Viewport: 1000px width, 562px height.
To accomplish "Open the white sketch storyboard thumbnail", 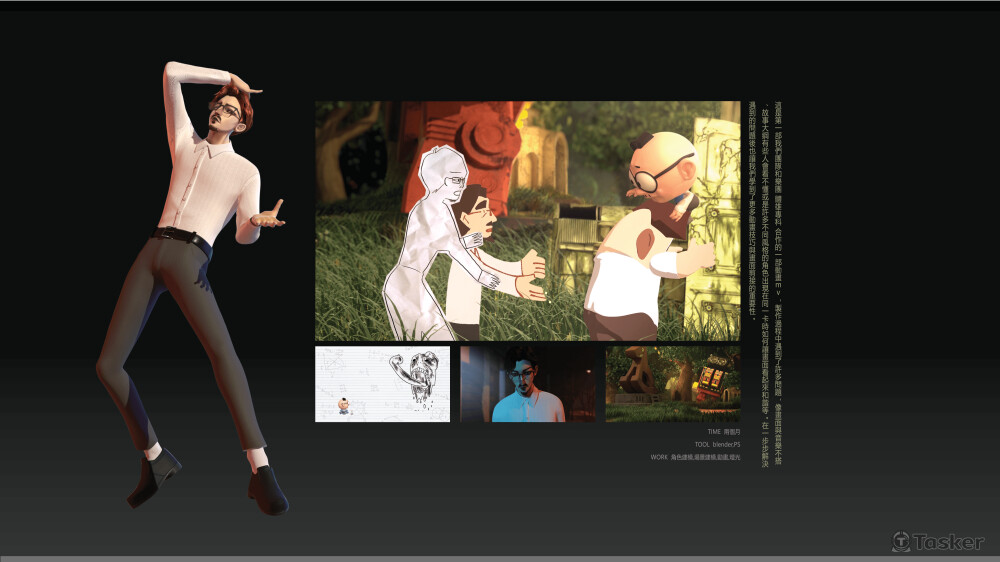I will coord(382,384).
